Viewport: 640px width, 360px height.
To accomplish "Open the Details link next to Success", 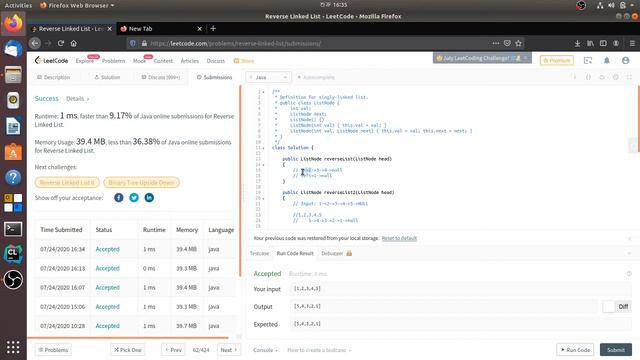I will (x=78, y=99).
